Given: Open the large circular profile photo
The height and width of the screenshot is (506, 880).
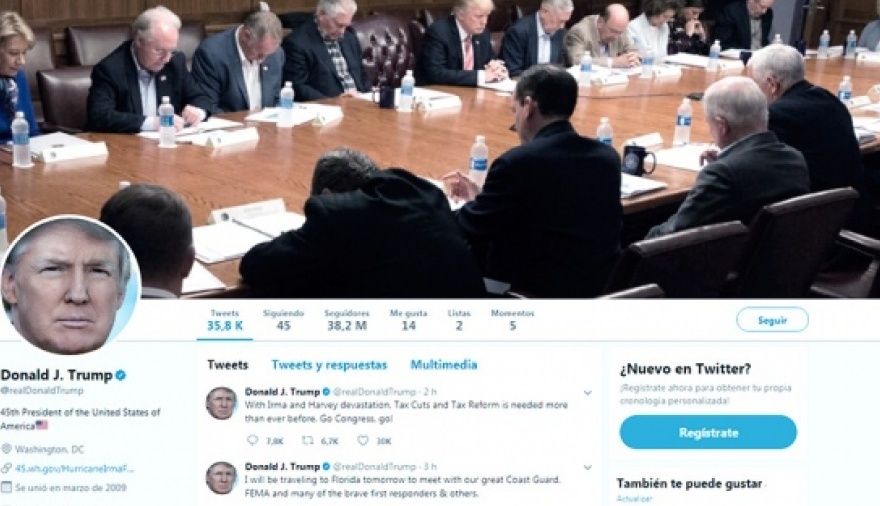Looking at the screenshot, I should coord(70,285).
